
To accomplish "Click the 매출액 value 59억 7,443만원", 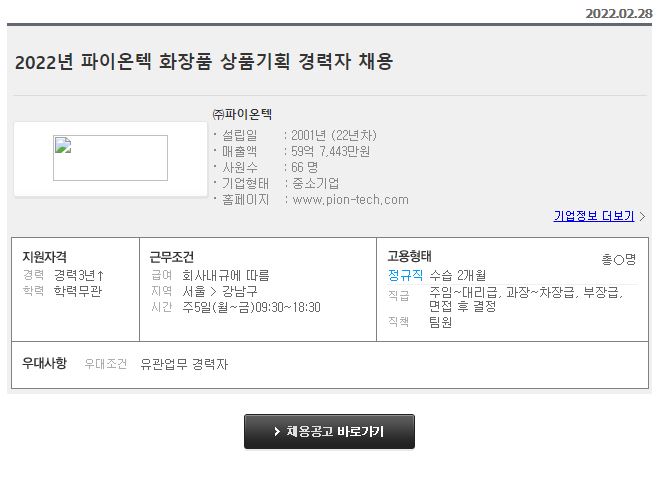I will (x=330, y=151).
